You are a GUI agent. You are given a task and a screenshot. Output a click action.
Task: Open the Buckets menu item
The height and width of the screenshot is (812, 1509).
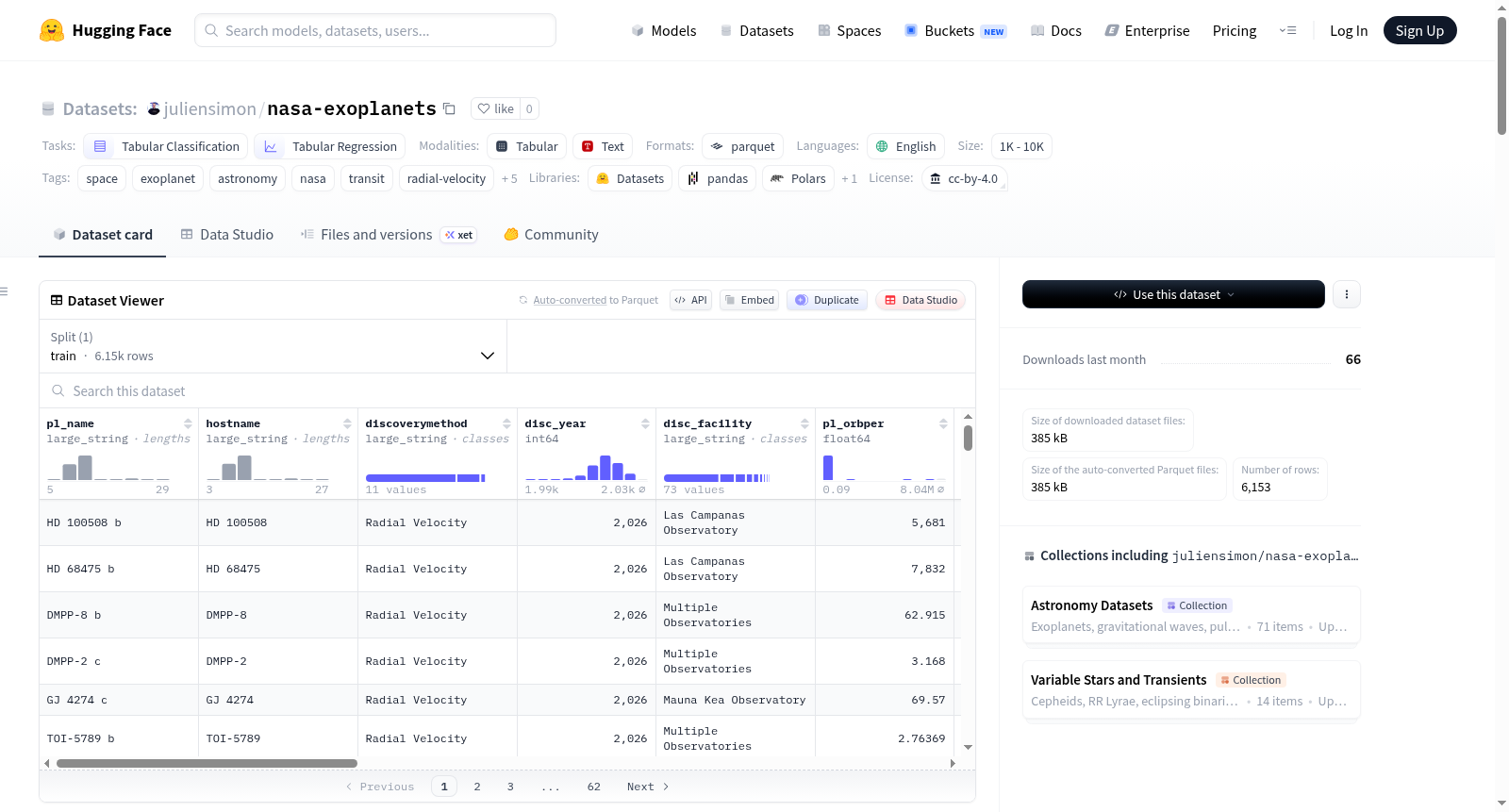[x=955, y=30]
